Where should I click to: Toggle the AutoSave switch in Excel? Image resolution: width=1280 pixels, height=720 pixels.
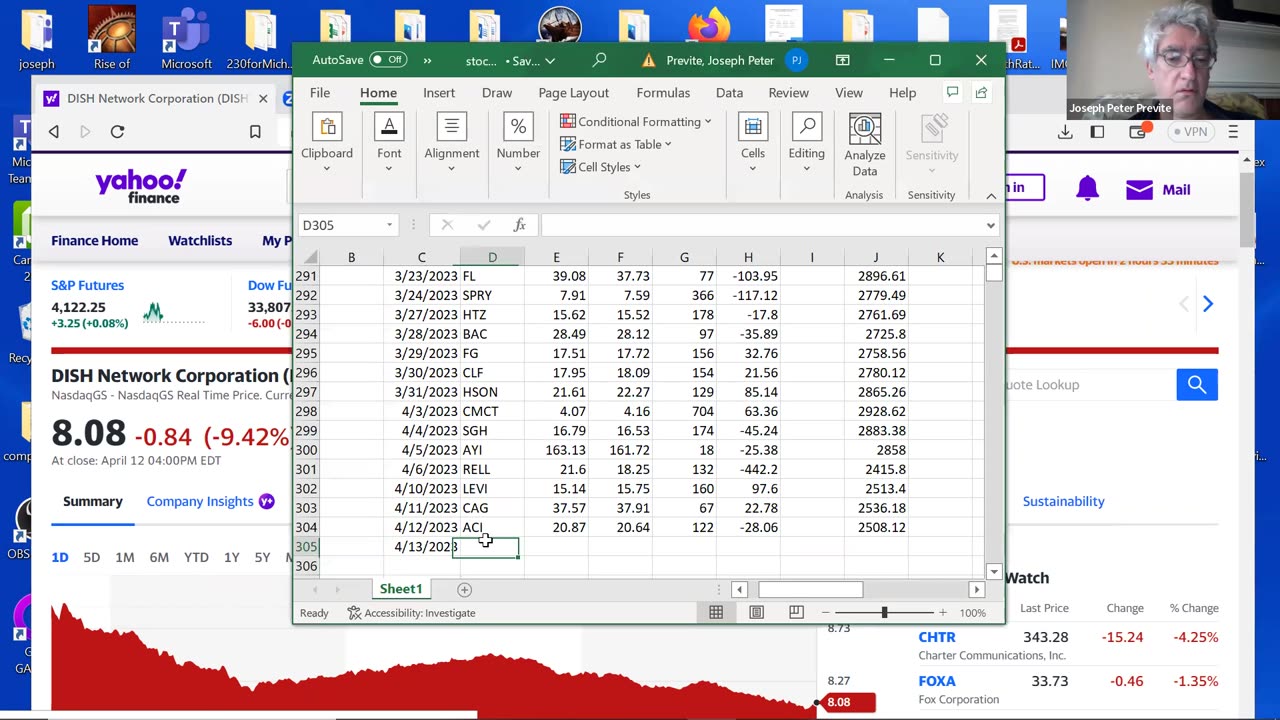(x=388, y=60)
